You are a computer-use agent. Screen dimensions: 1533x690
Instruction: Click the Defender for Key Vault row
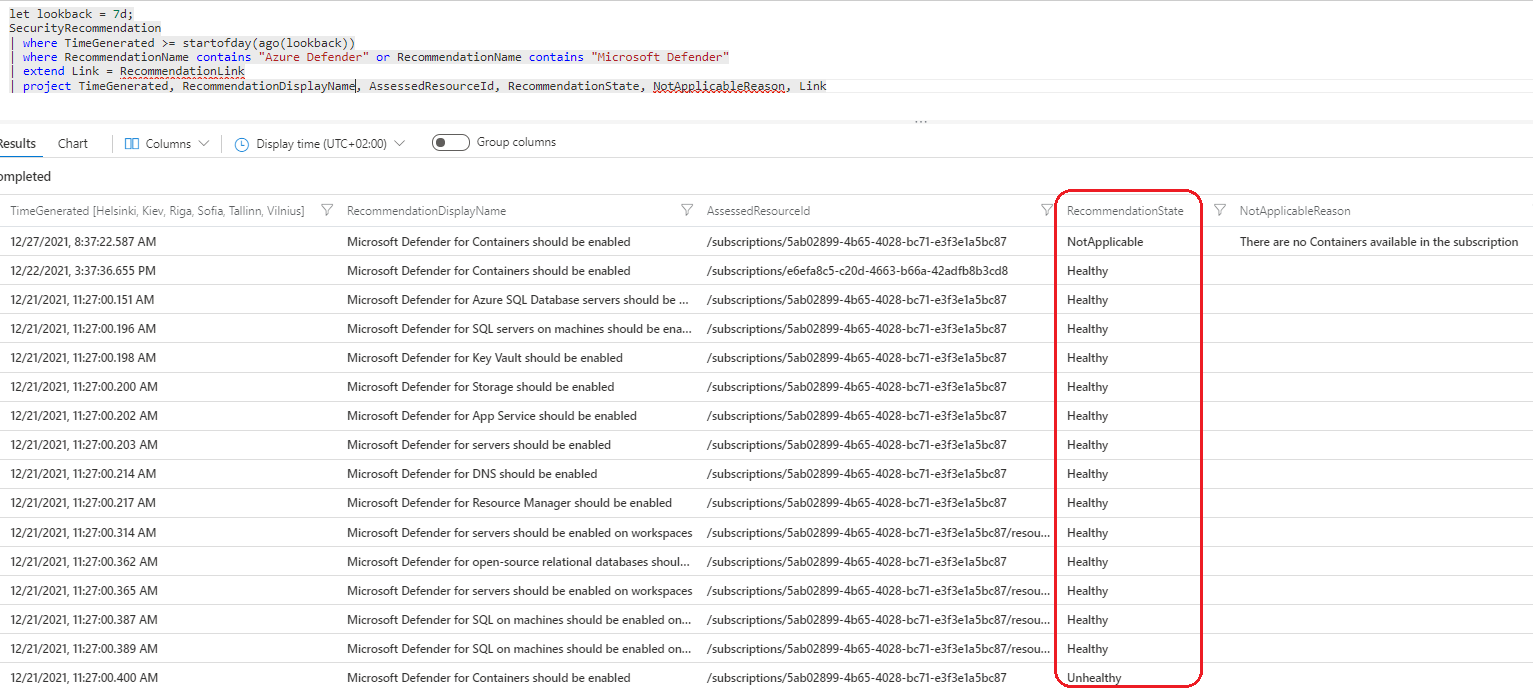(x=484, y=358)
